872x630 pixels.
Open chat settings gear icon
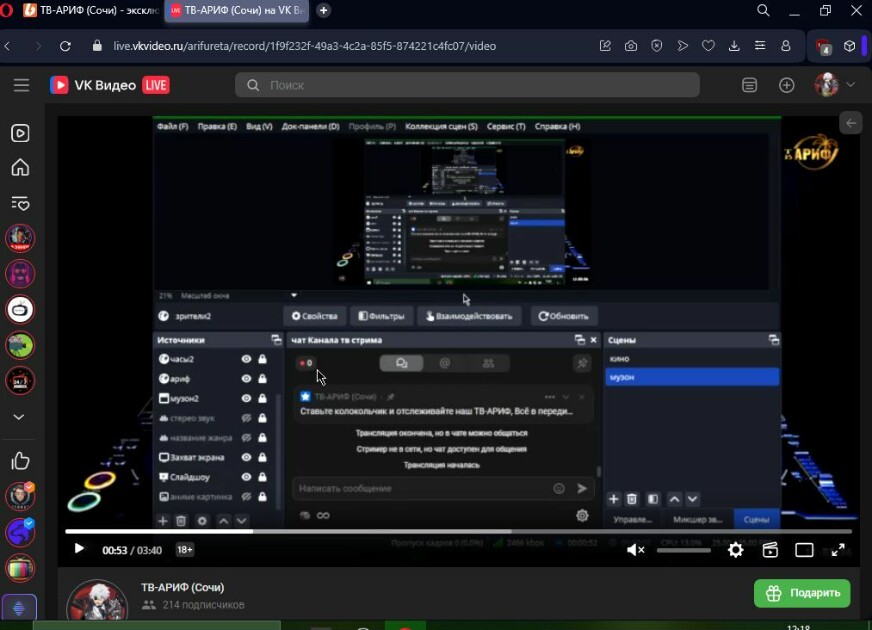(x=582, y=515)
